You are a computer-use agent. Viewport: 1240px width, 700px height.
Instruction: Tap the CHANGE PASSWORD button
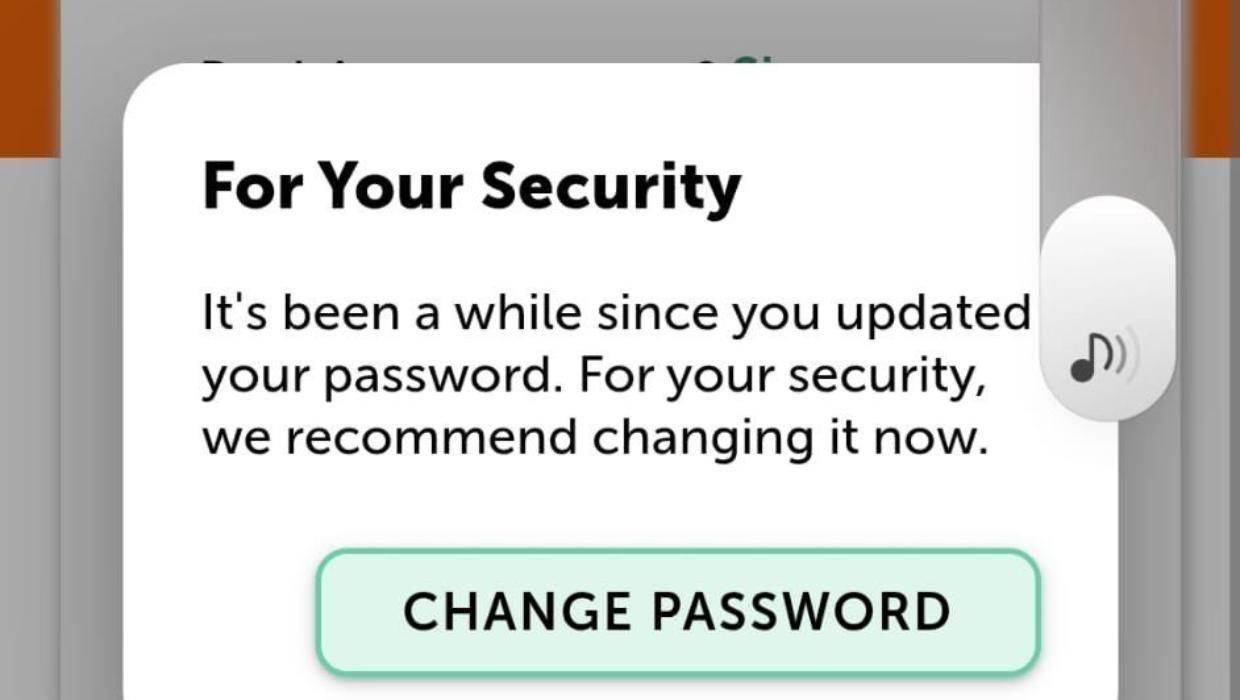[678, 611]
